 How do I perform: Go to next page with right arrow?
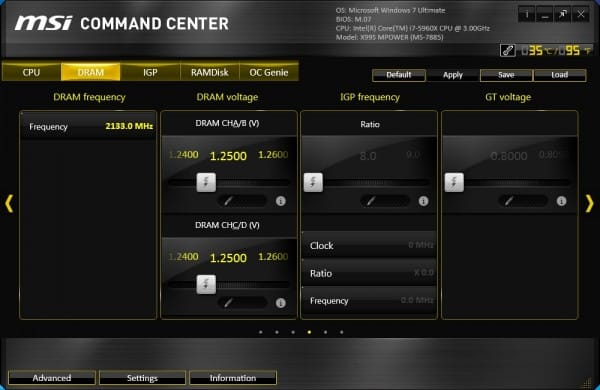pos(590,203)
